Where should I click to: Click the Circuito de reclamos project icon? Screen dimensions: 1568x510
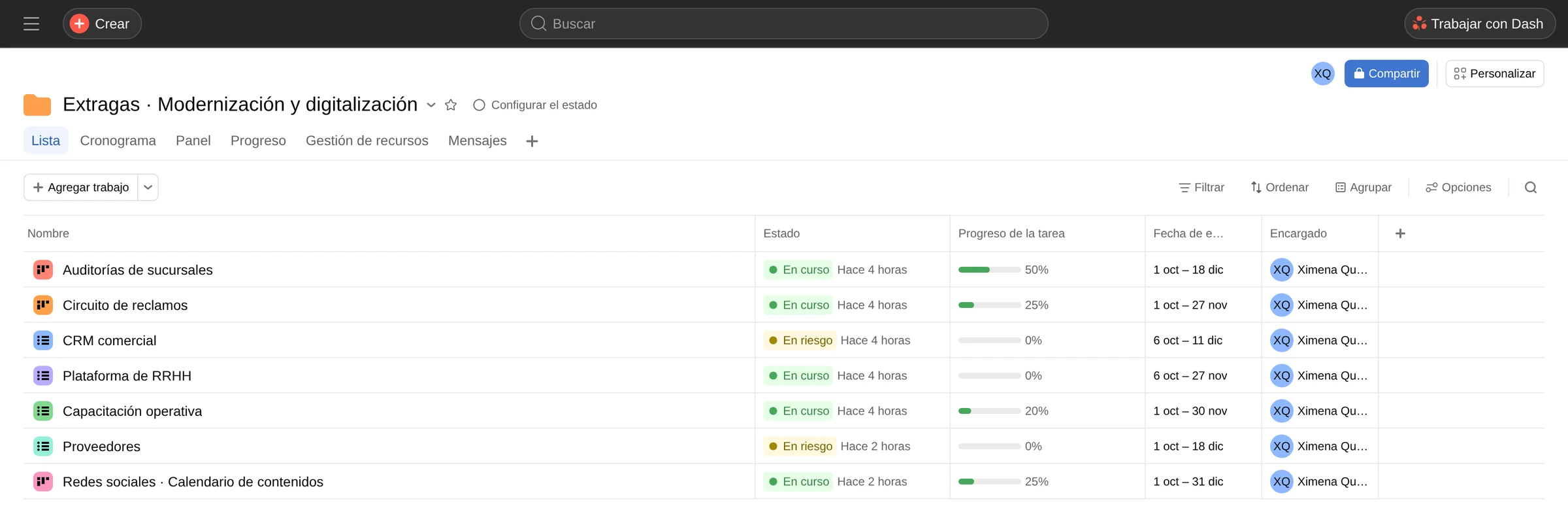43,305
